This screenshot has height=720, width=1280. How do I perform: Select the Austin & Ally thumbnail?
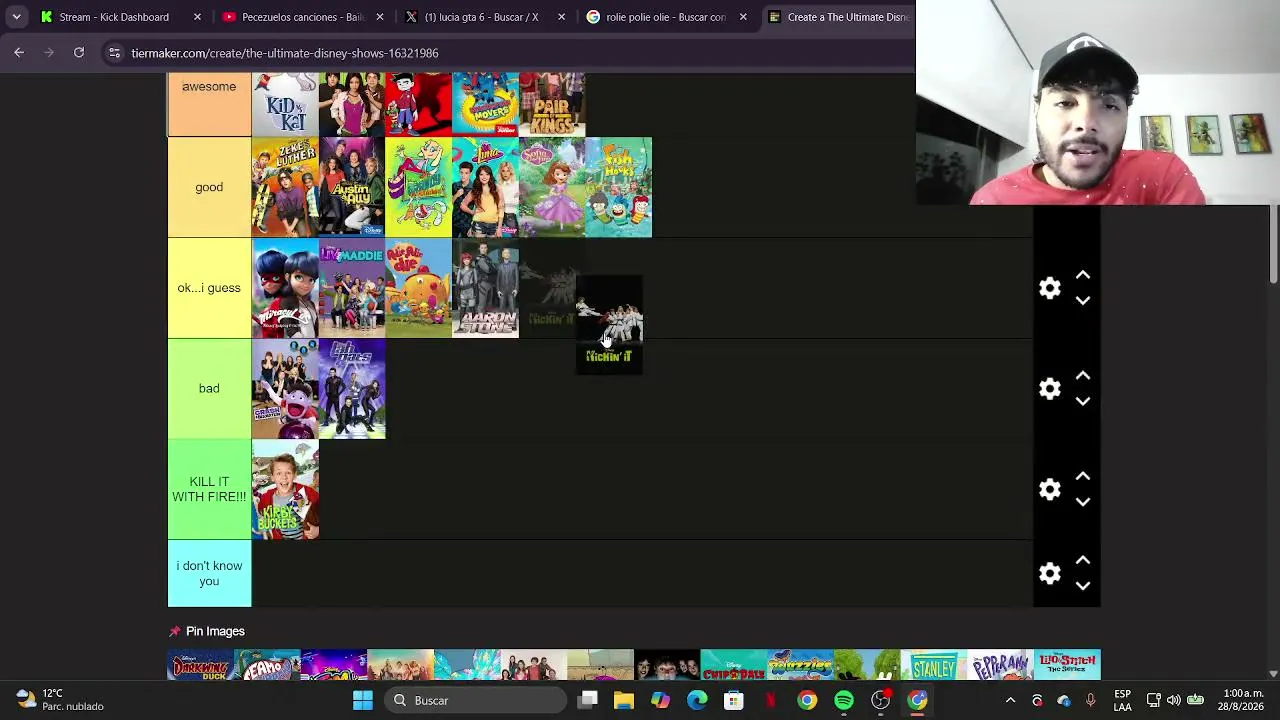352,187
